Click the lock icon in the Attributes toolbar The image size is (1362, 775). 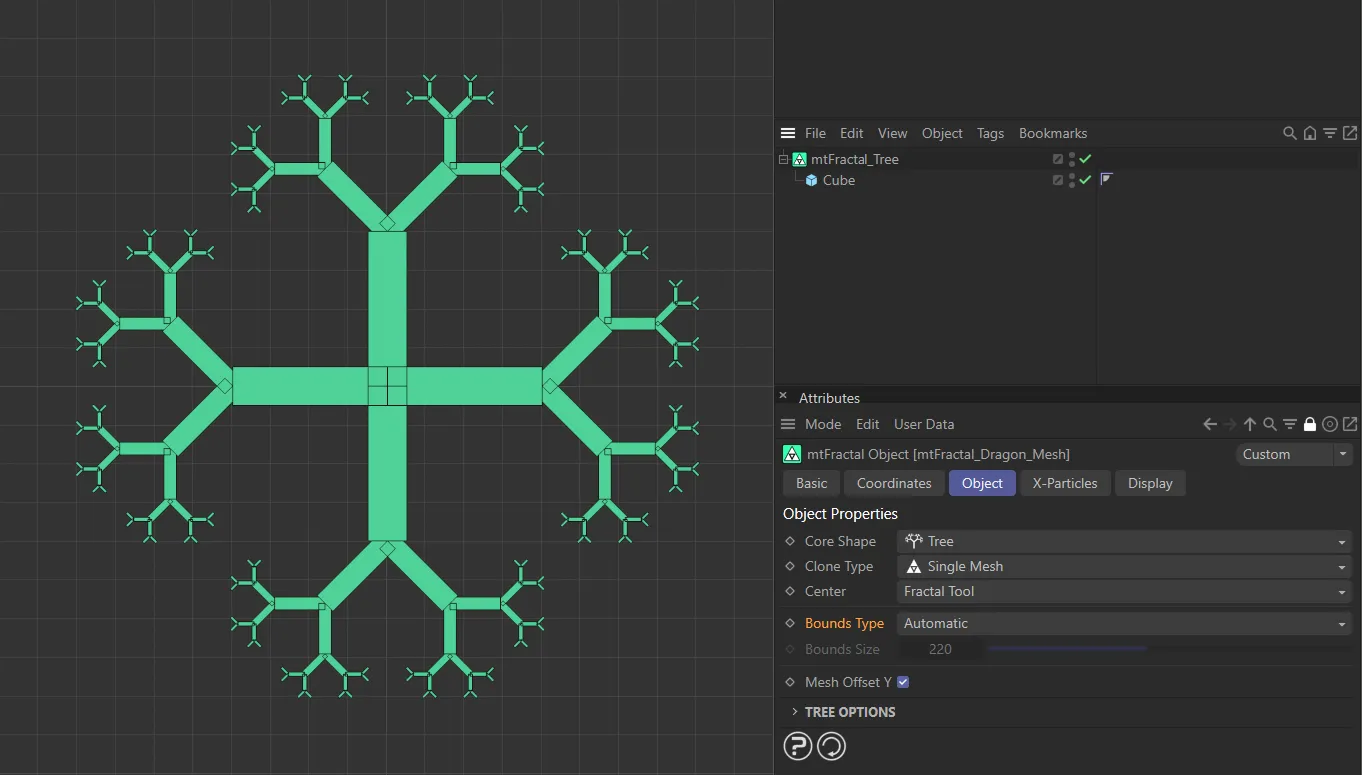coord(1310,424)
